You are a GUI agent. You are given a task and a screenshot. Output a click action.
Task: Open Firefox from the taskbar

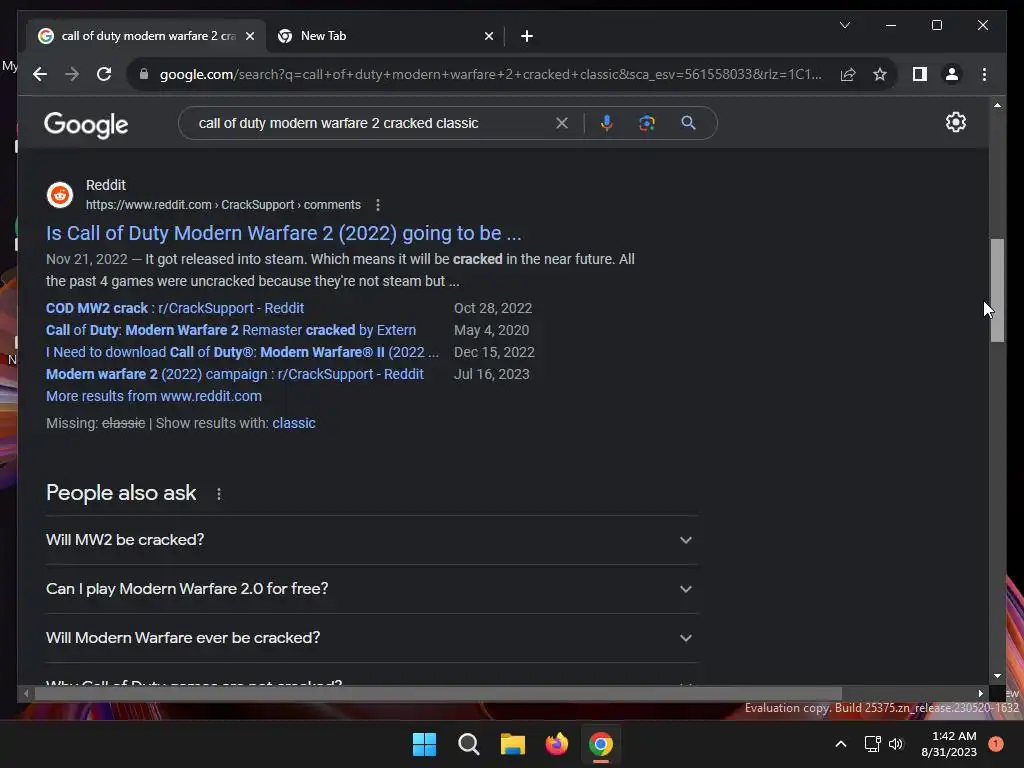[556, 744]
